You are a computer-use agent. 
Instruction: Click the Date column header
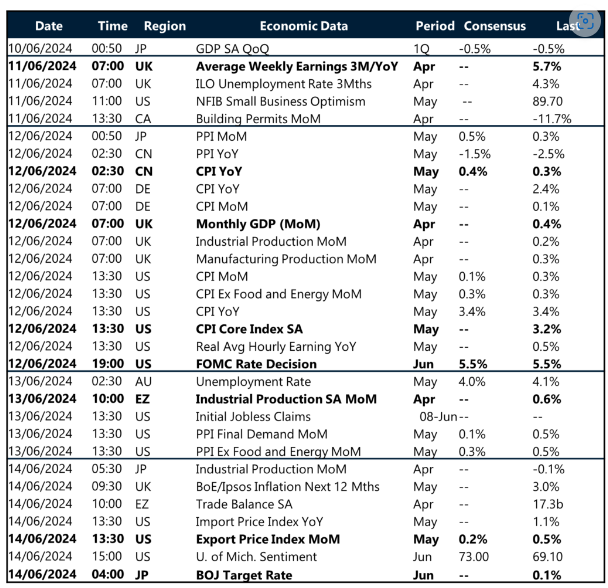46,25
